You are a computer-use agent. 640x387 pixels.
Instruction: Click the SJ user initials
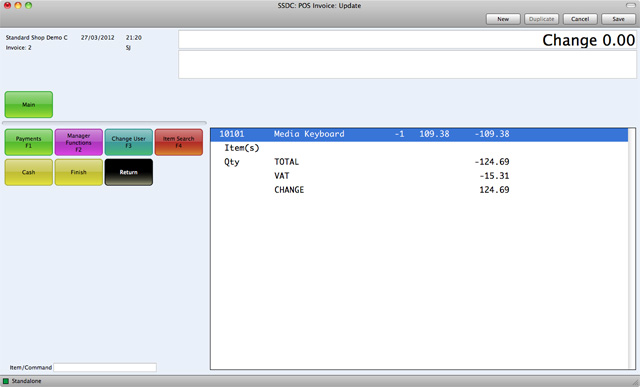point(128,48)
